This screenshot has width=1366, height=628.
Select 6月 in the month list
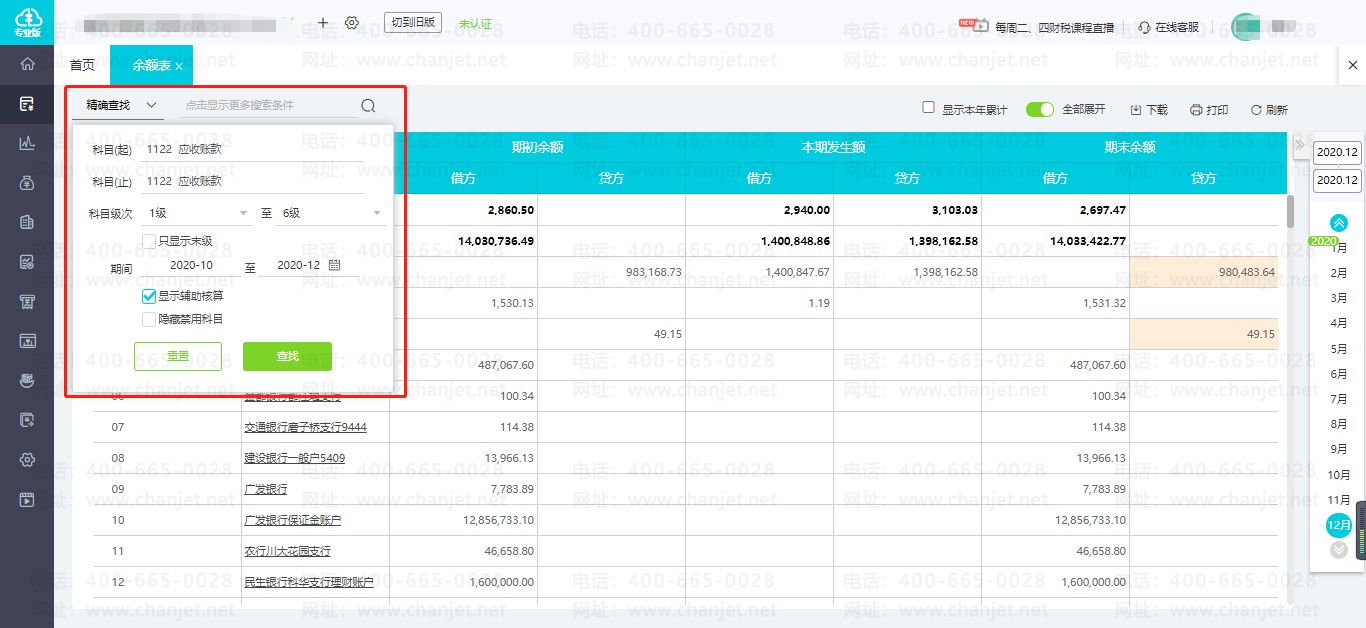[1339, 374]
